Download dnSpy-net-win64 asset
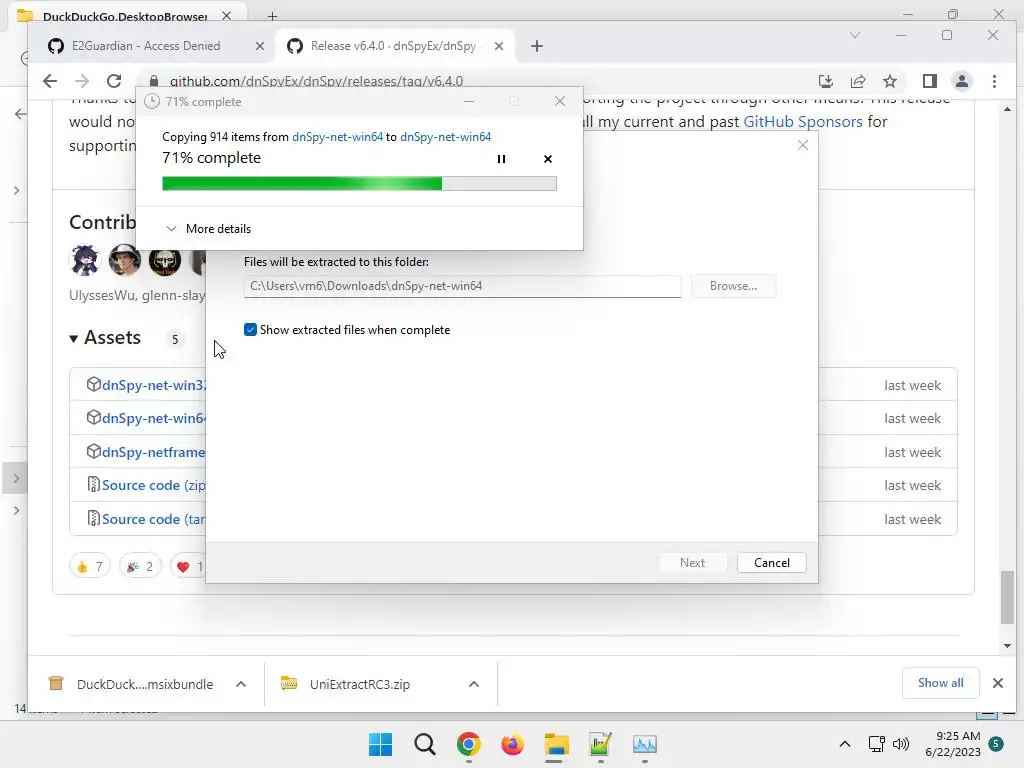 tap(153, 418)
